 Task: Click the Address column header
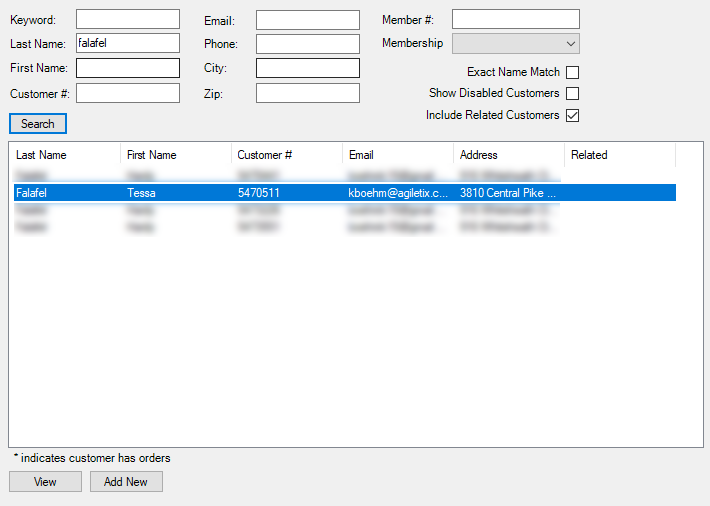(x=508, y=155)
